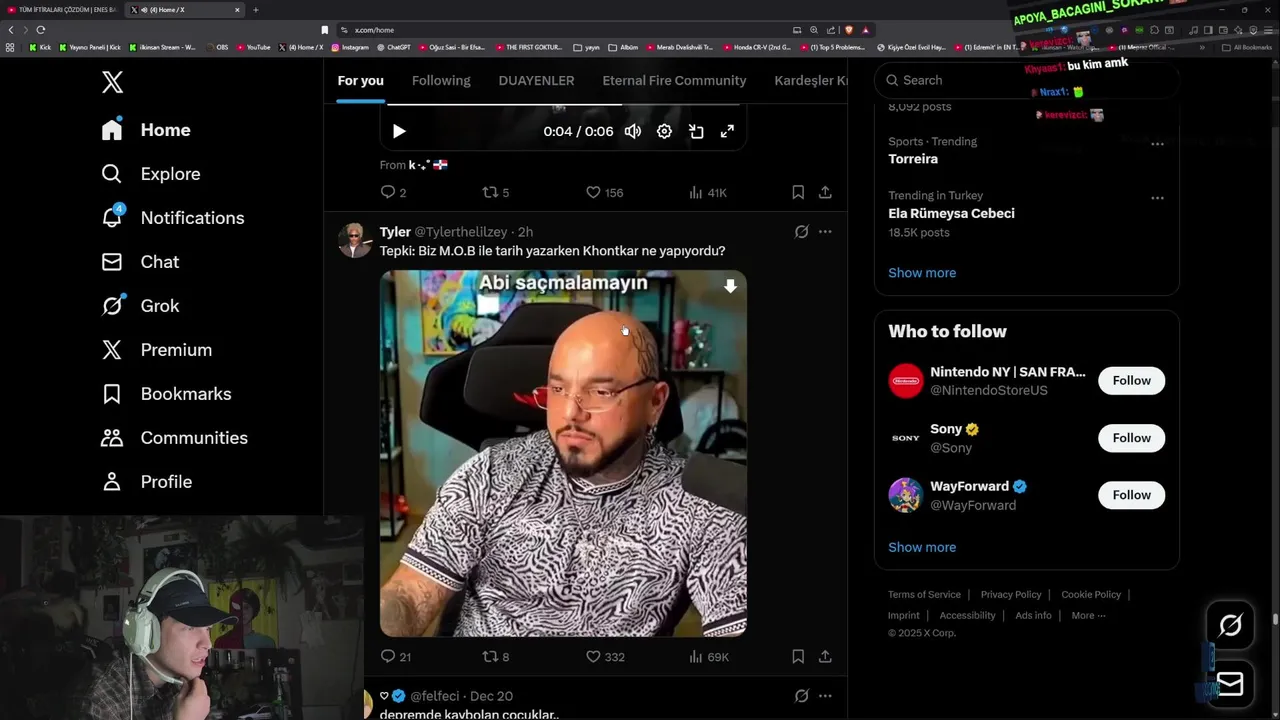Open Notifications with bell icon
This screenshot has width=1280, height=720.
[x=172, y=218]
